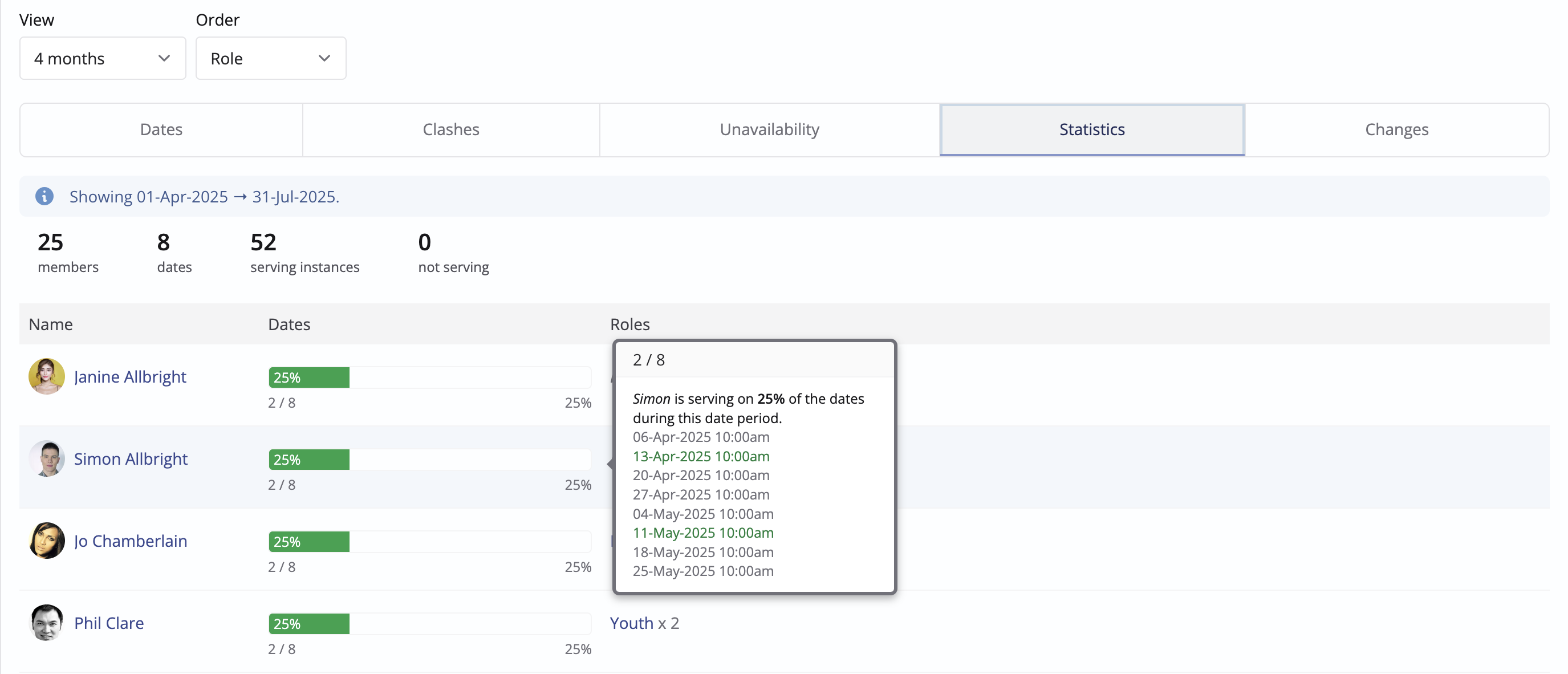Viewport: 1568px width, 674px height.
Task: Go to the Changes tab
Action: [1396, 129]
